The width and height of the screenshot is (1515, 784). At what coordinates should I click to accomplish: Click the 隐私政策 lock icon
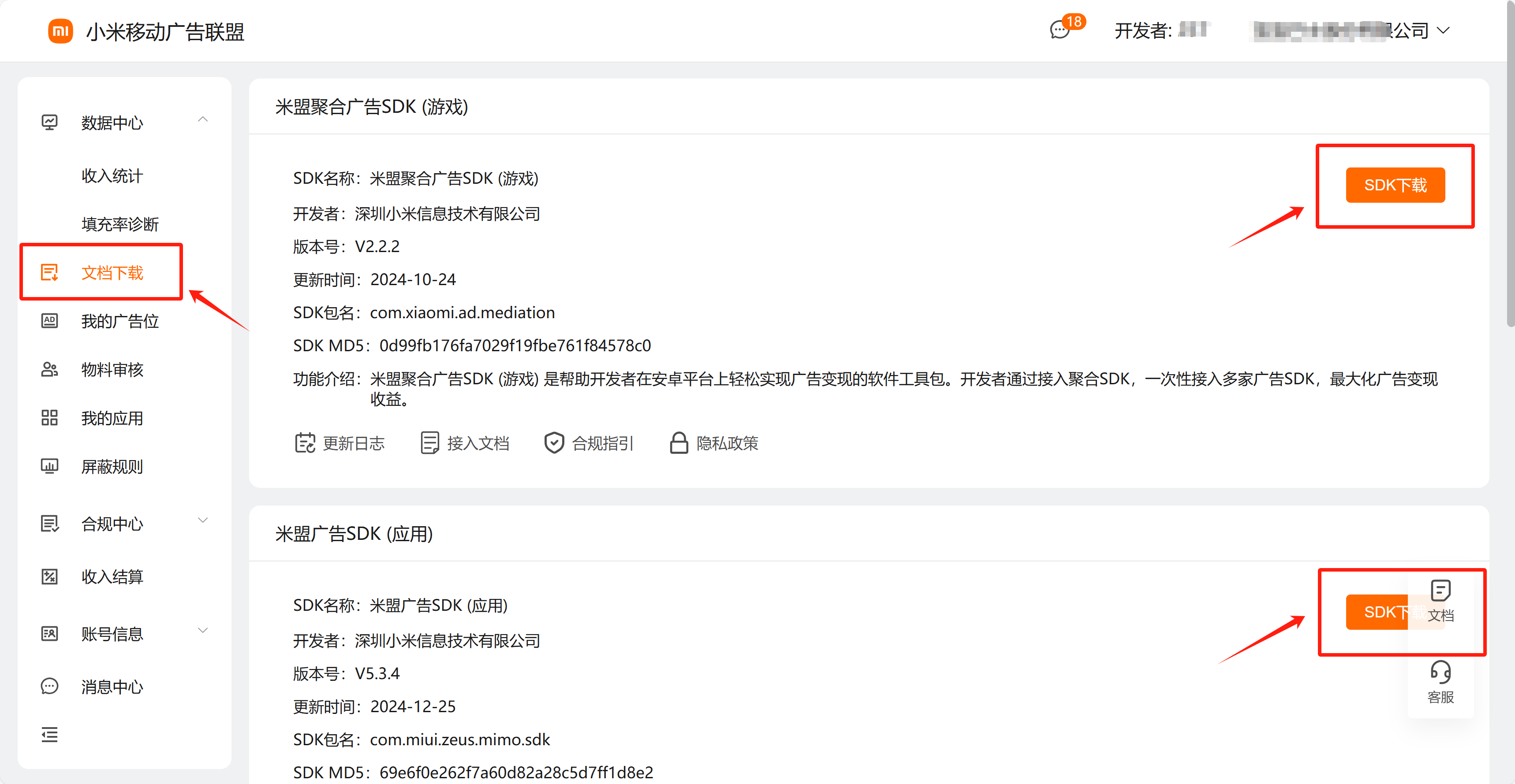tap(679, 443)
